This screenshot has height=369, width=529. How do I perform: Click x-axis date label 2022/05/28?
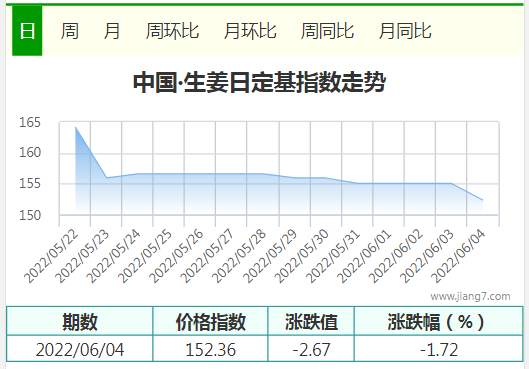(x=239, y=256)
